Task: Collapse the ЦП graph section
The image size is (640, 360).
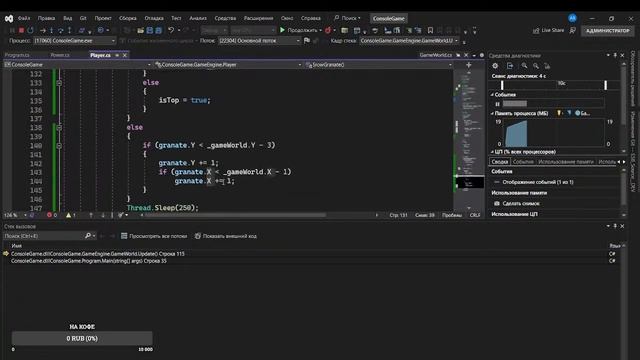Action: [492, 152]
